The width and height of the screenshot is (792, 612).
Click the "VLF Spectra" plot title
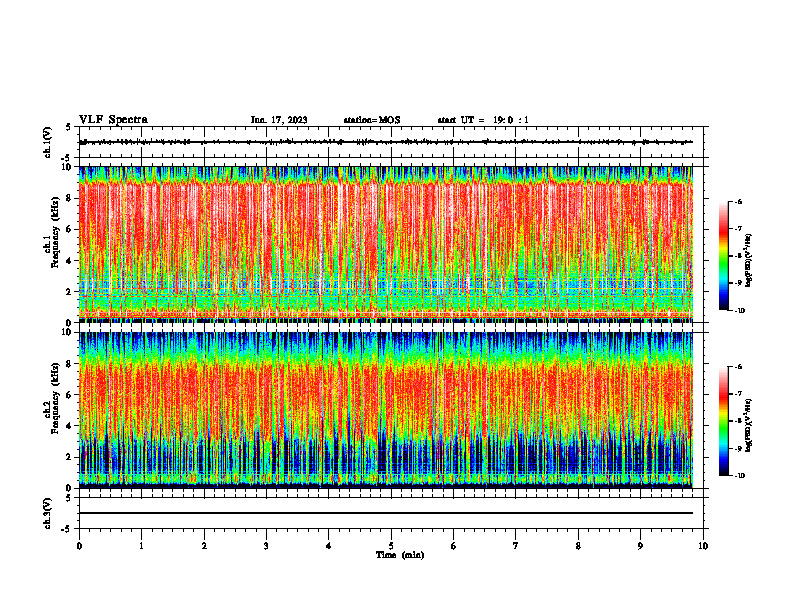pos(114,120)
